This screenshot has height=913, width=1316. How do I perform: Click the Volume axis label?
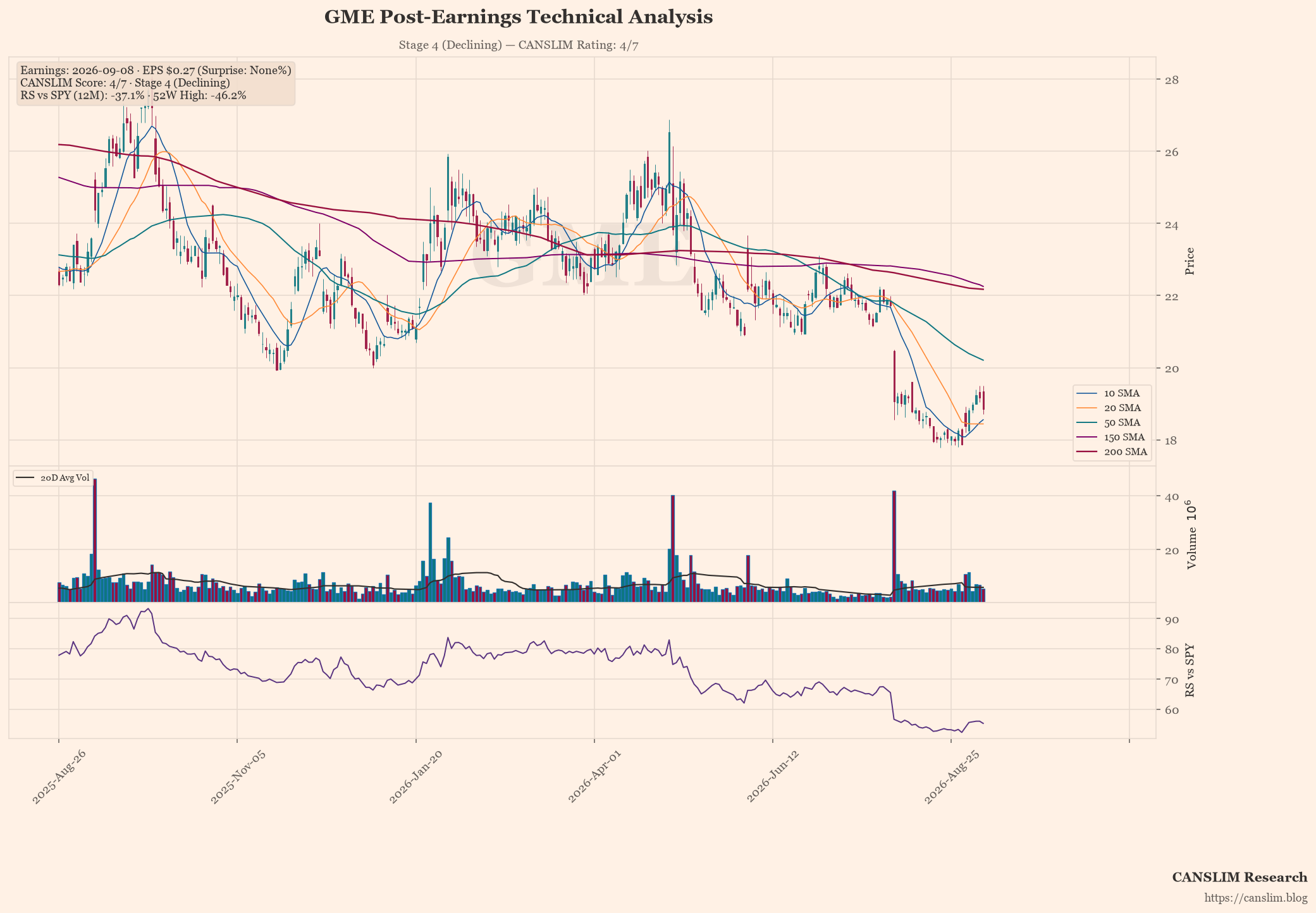coord(1191,535)
